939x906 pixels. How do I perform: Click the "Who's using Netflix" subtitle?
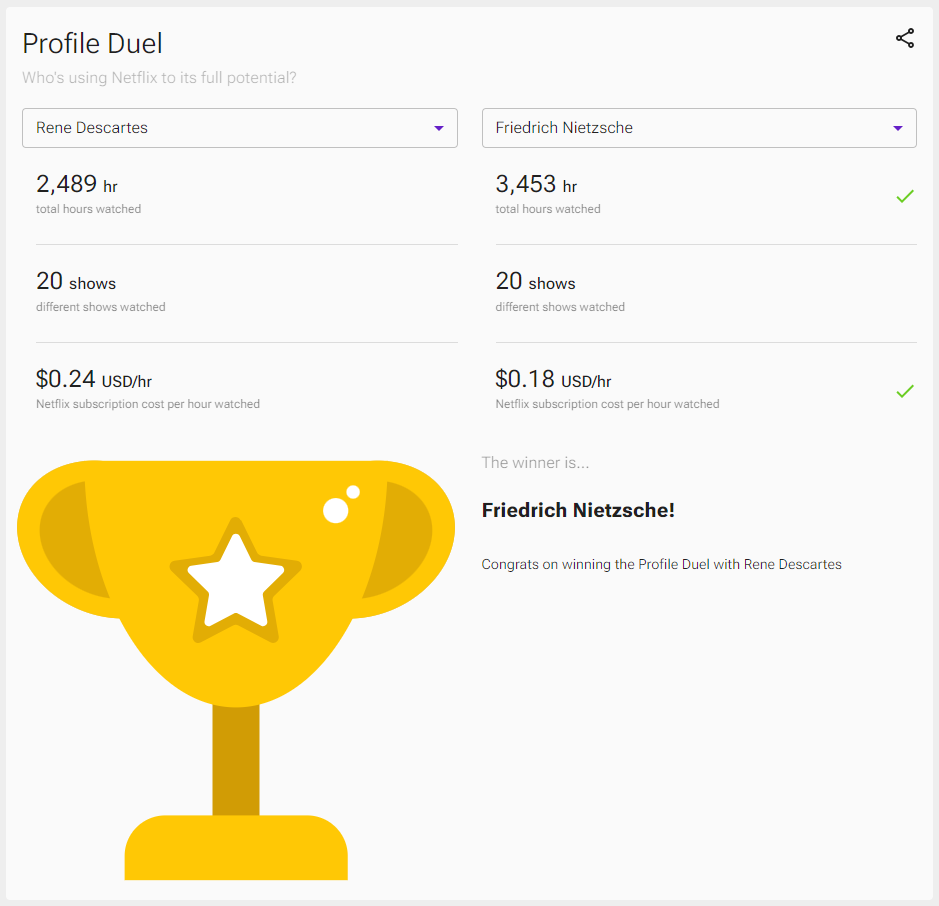click(x=159, y=78)
